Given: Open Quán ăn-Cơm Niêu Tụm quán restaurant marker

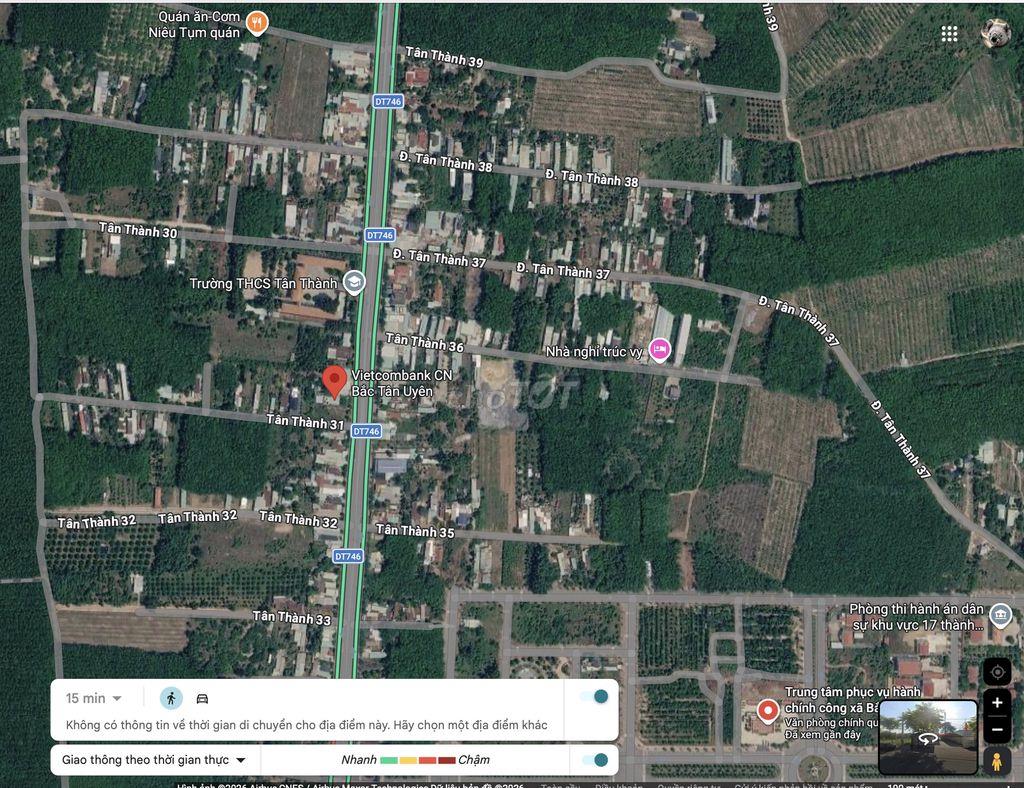Looking at the screenshot, I should [257, 24].
